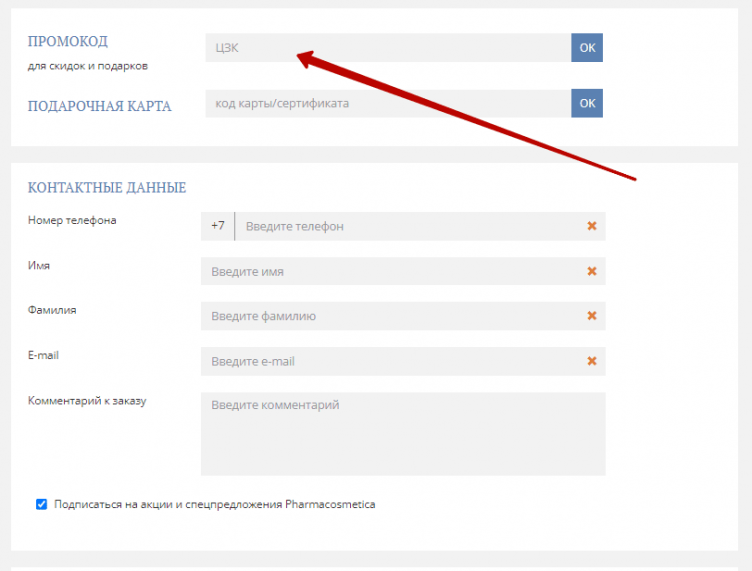Click the 'Комментарий к заказу' label
Image resolution: width=752 pixels, height=571 pixels.
(x=87, y=401)
